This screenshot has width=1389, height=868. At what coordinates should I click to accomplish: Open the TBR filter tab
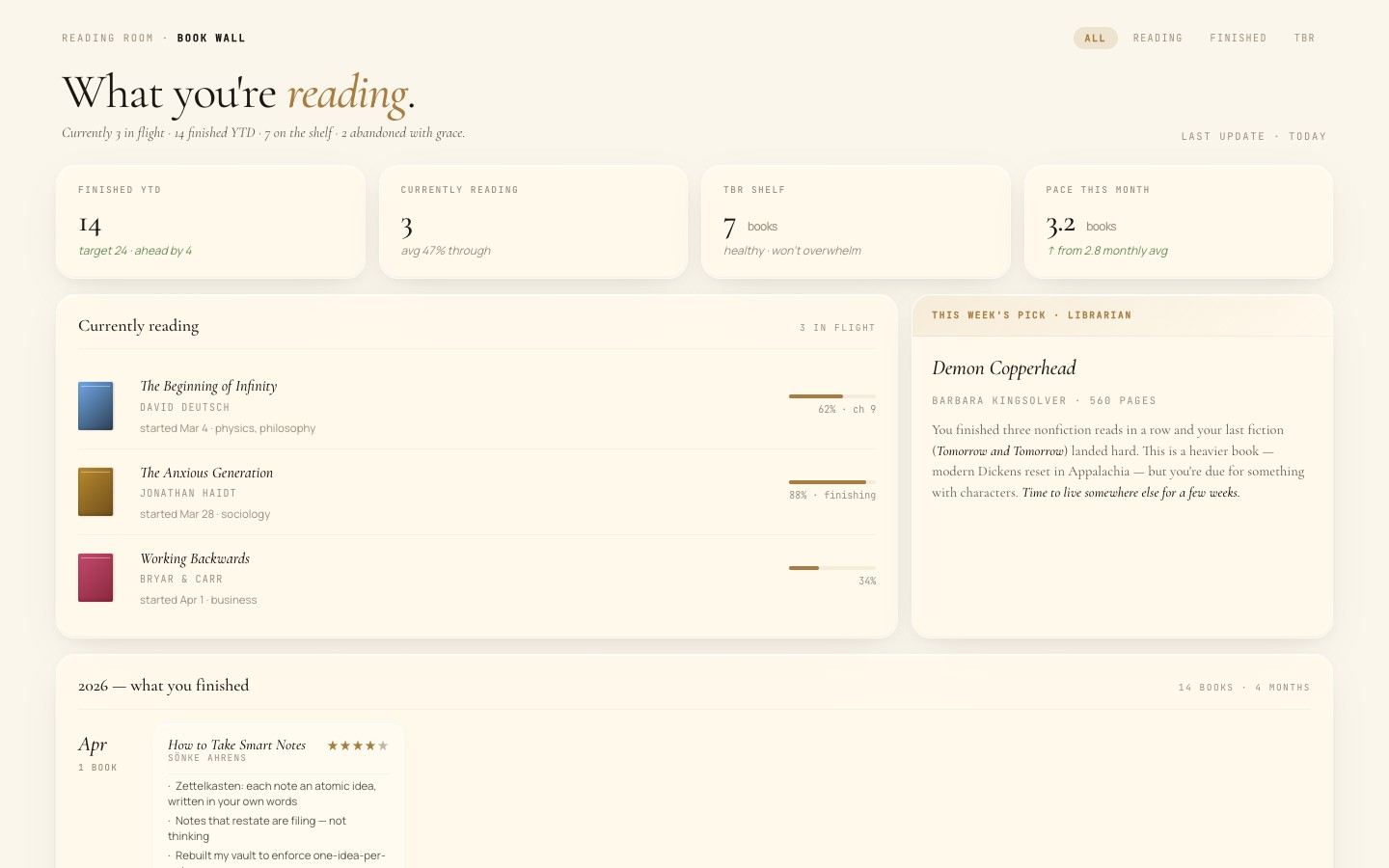tap(1304, 39)
